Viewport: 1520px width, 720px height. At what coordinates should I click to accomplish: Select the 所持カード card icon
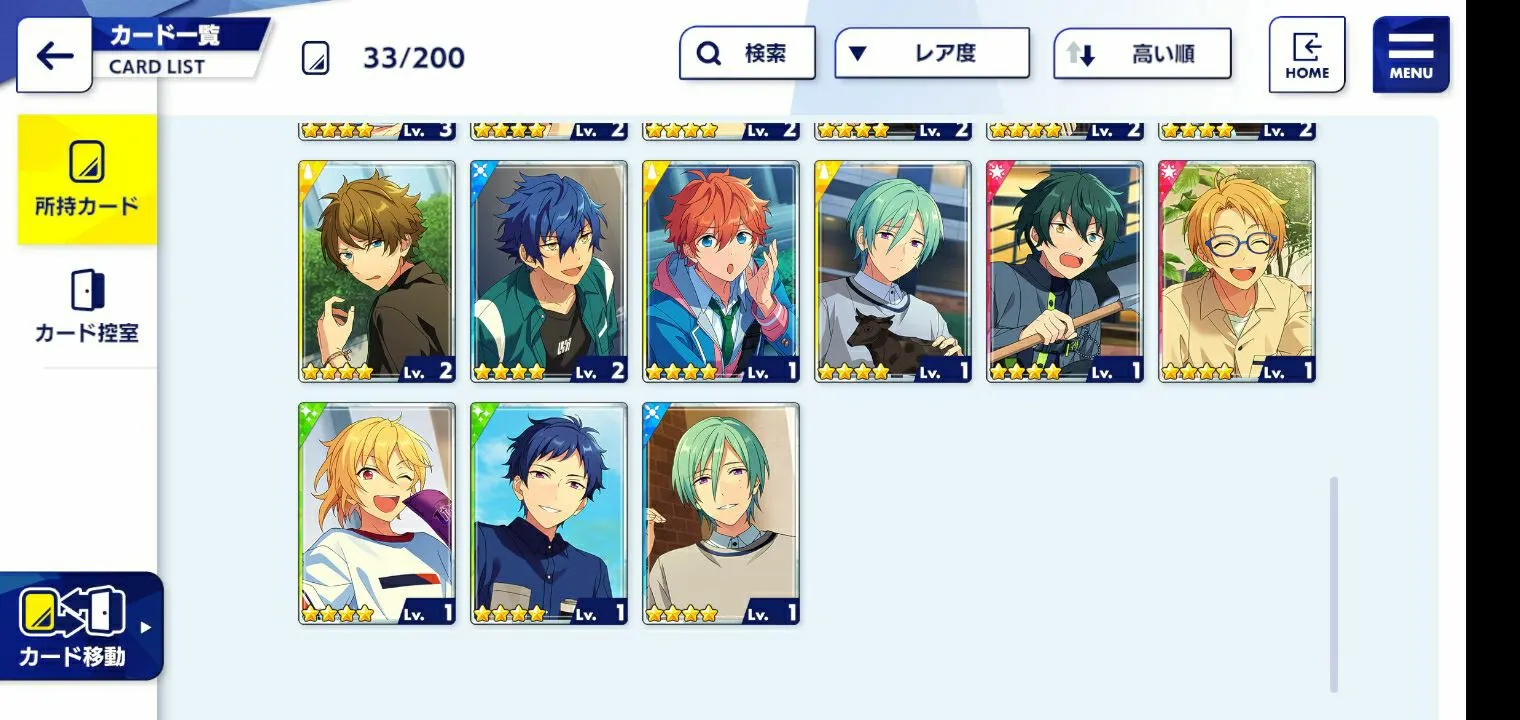pos(87,162)
